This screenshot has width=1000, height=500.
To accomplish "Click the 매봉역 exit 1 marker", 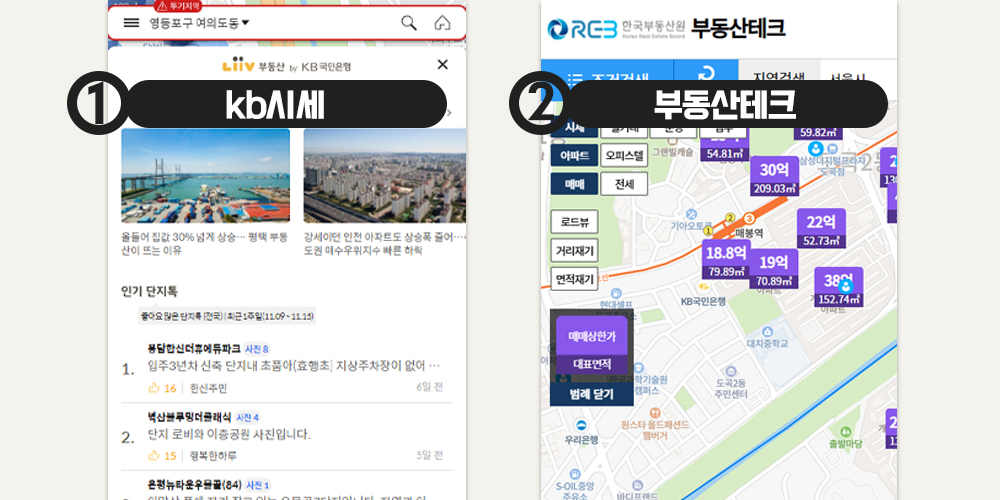I will (707, 230).
